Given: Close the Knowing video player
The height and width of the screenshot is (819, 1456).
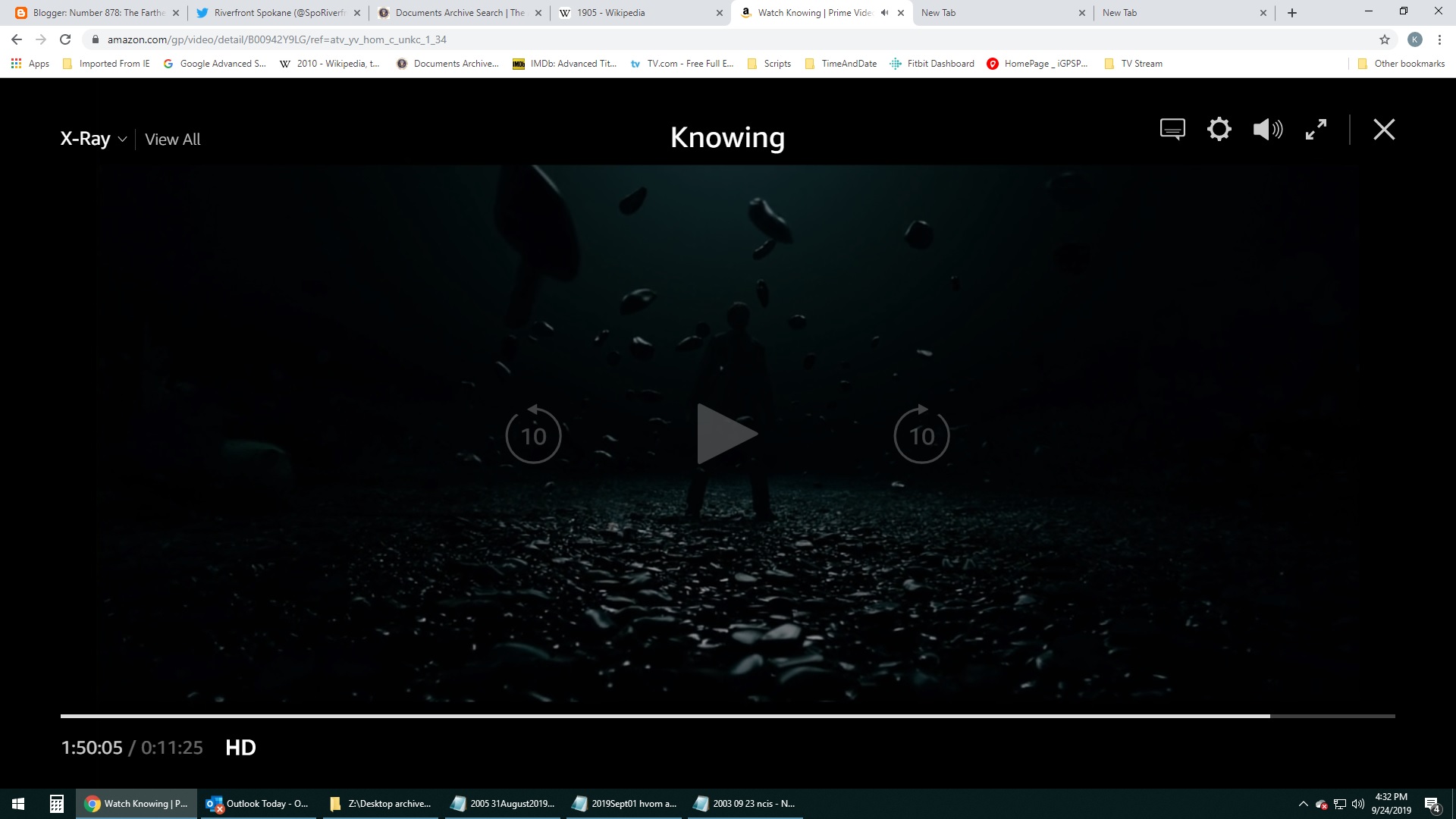Looking at the screenshot, I should (x=1384, y=129).
